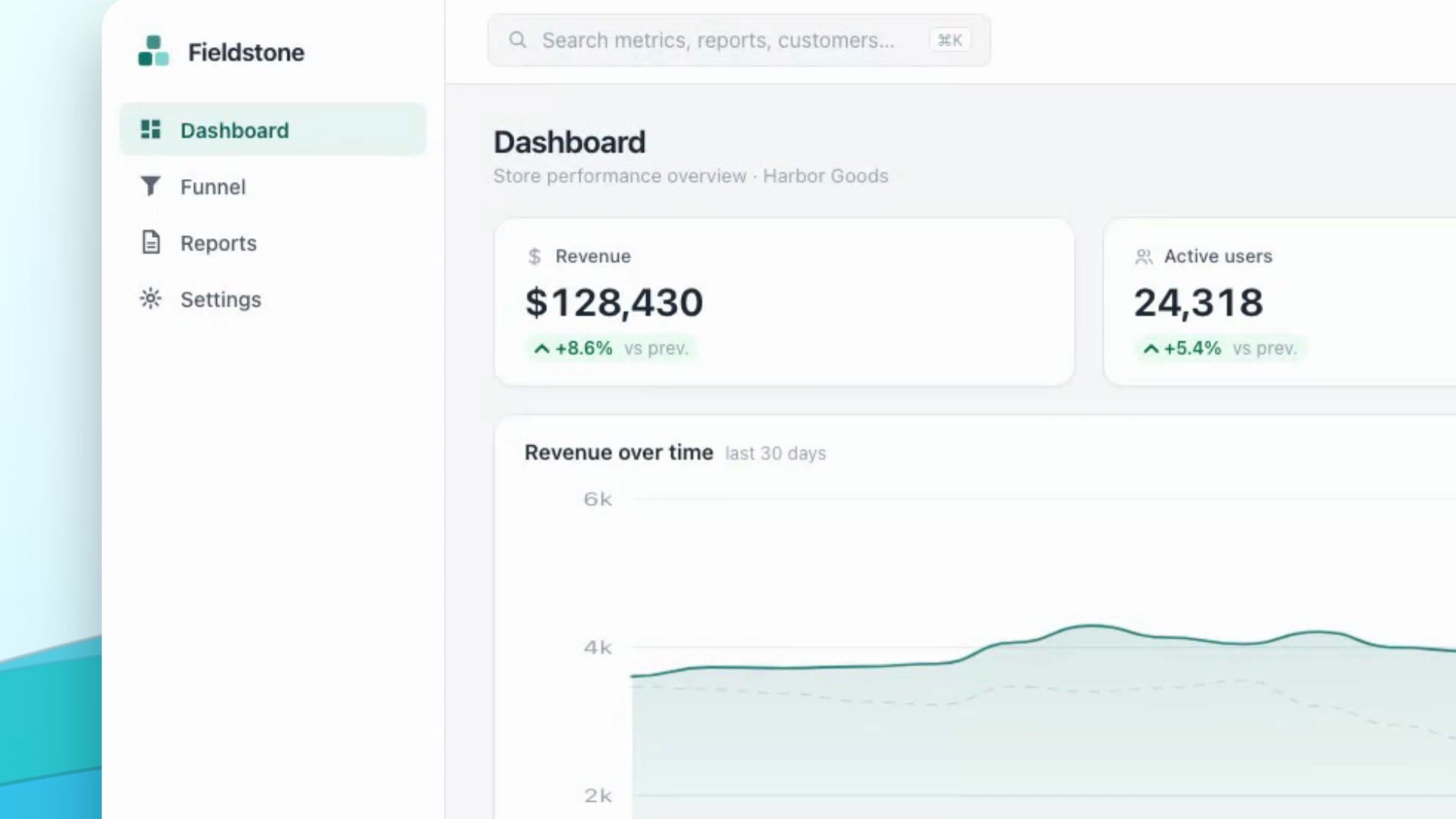Click the Reports document icon
This screenshot has width=1456, height=819.
tap(151, 242)
